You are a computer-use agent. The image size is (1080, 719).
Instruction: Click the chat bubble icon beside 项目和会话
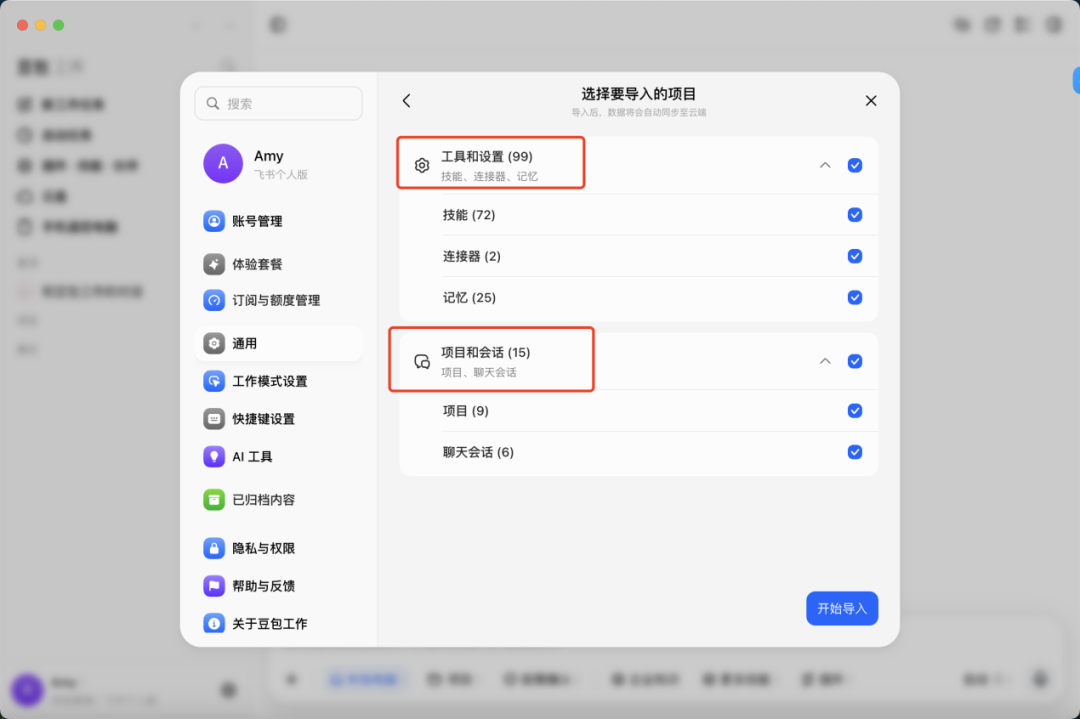pyautogui.click(x=422, y=362)
